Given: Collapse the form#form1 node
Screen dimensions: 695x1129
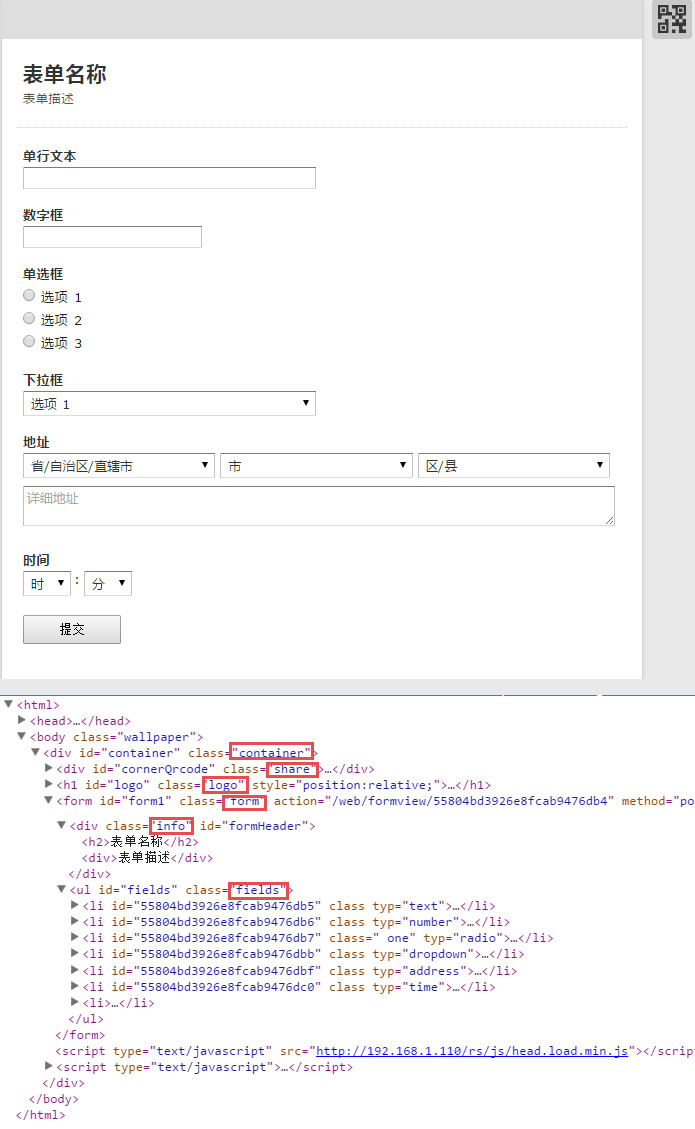Looking at the screenshot, I should (48, 800).
